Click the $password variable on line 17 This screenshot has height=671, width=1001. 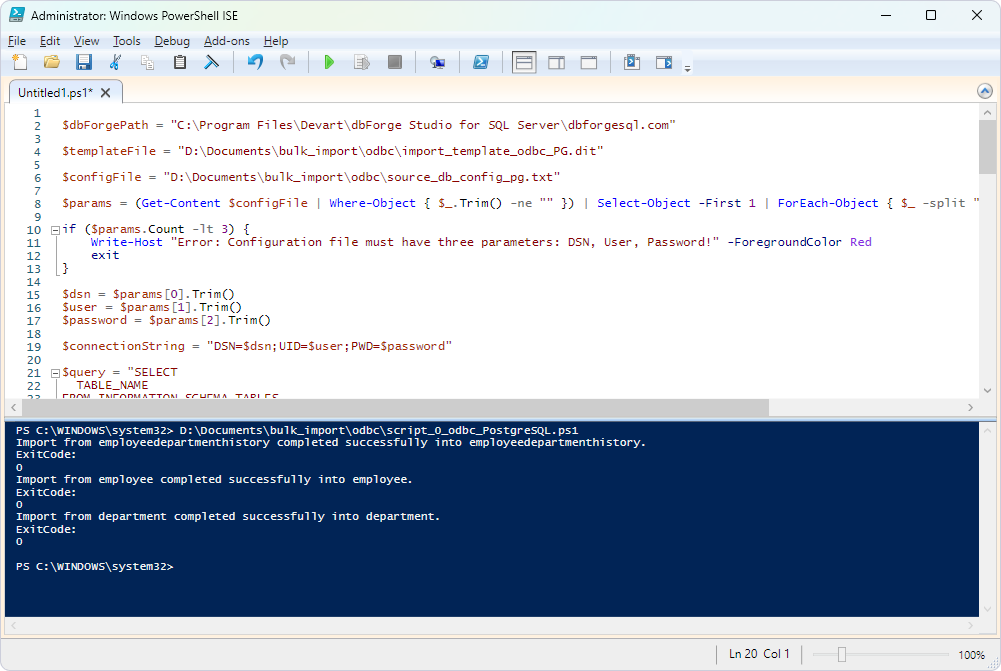(94, 320)
